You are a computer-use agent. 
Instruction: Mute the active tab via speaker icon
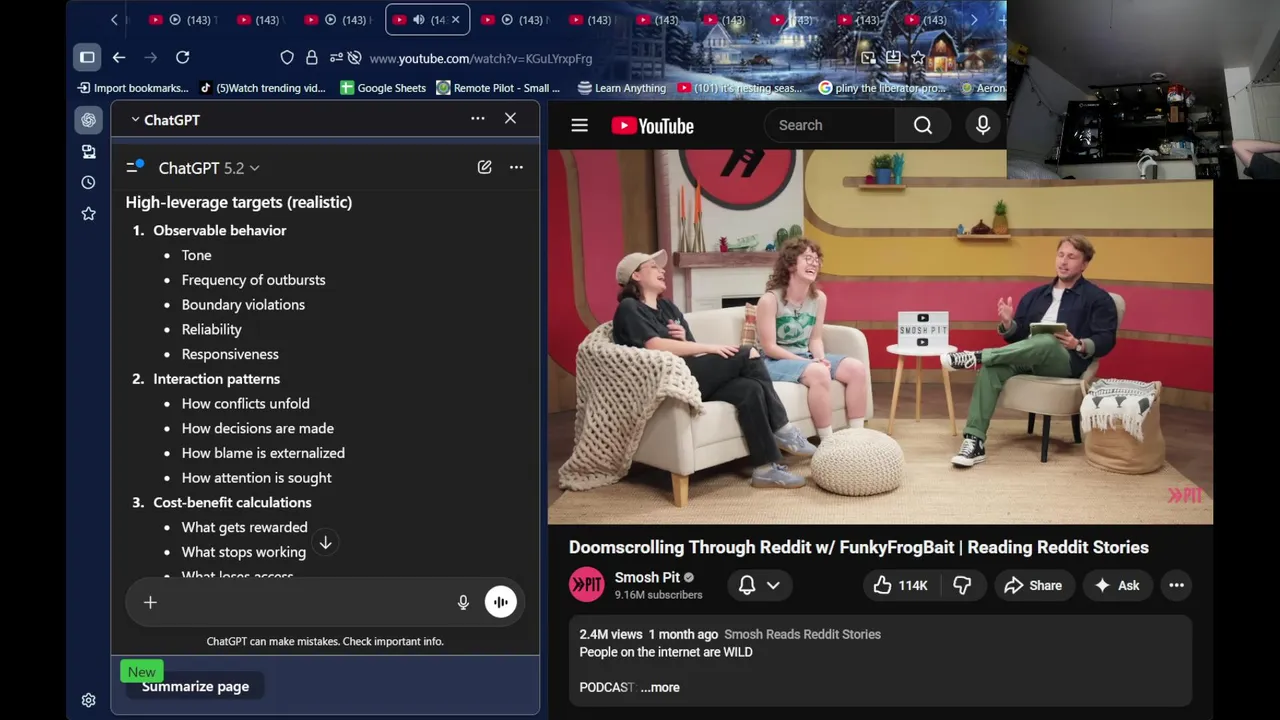[419, 19]
